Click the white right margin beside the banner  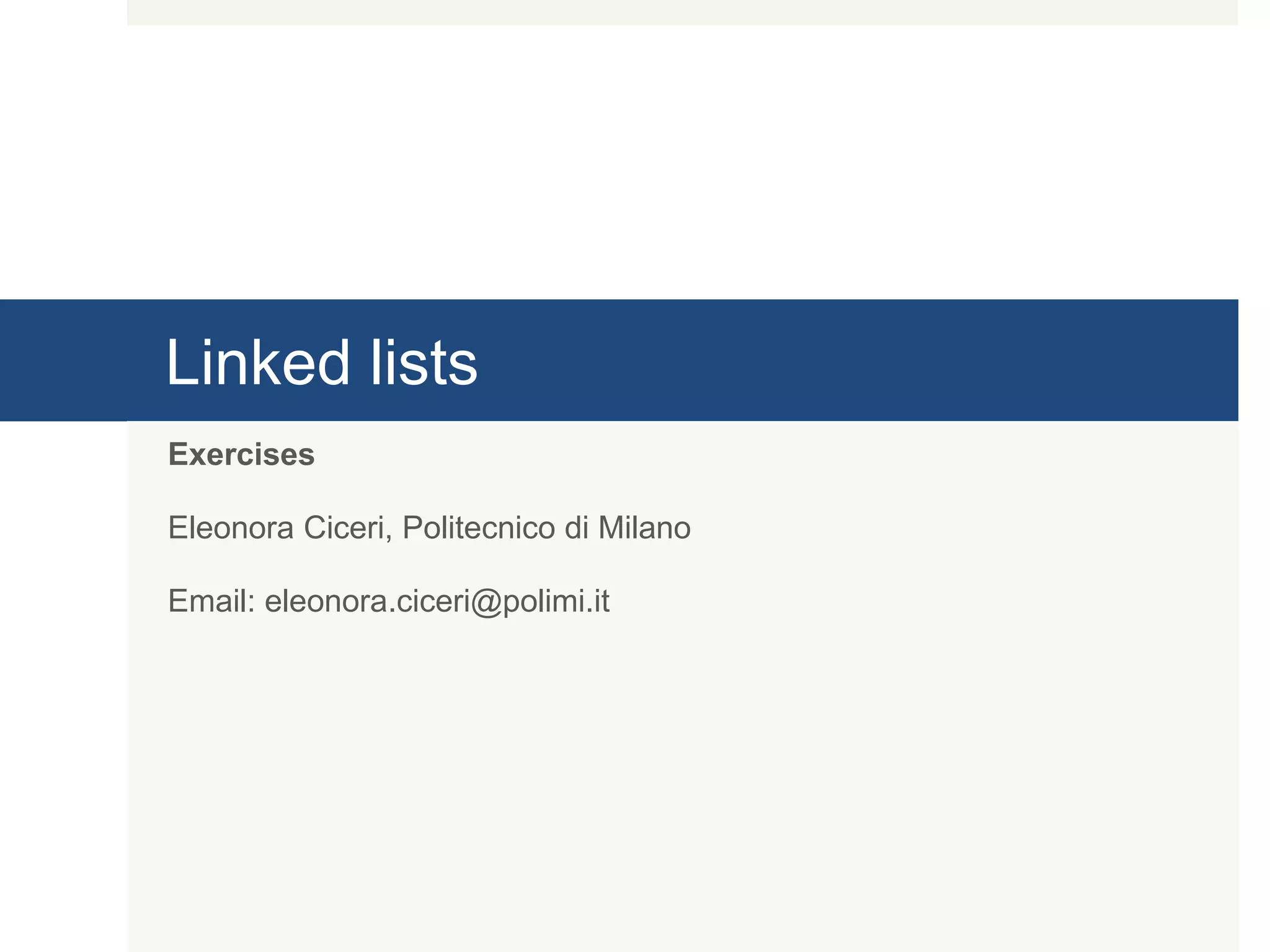(x=1254, y=359)
